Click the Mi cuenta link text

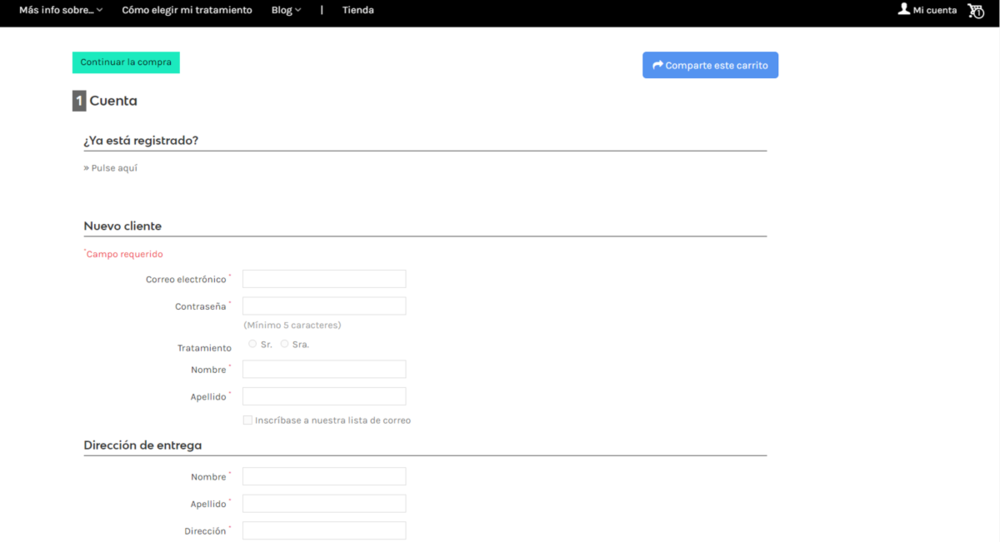click(935, 10)
